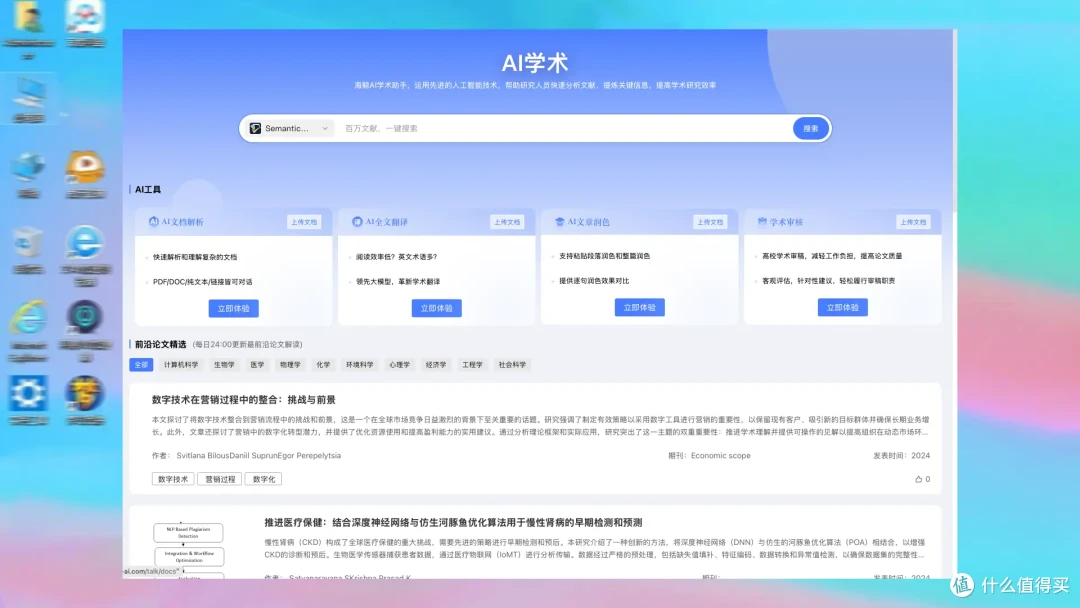
Task: Click the text 提供逐句润色效果对比
Action: coord(594,281)
